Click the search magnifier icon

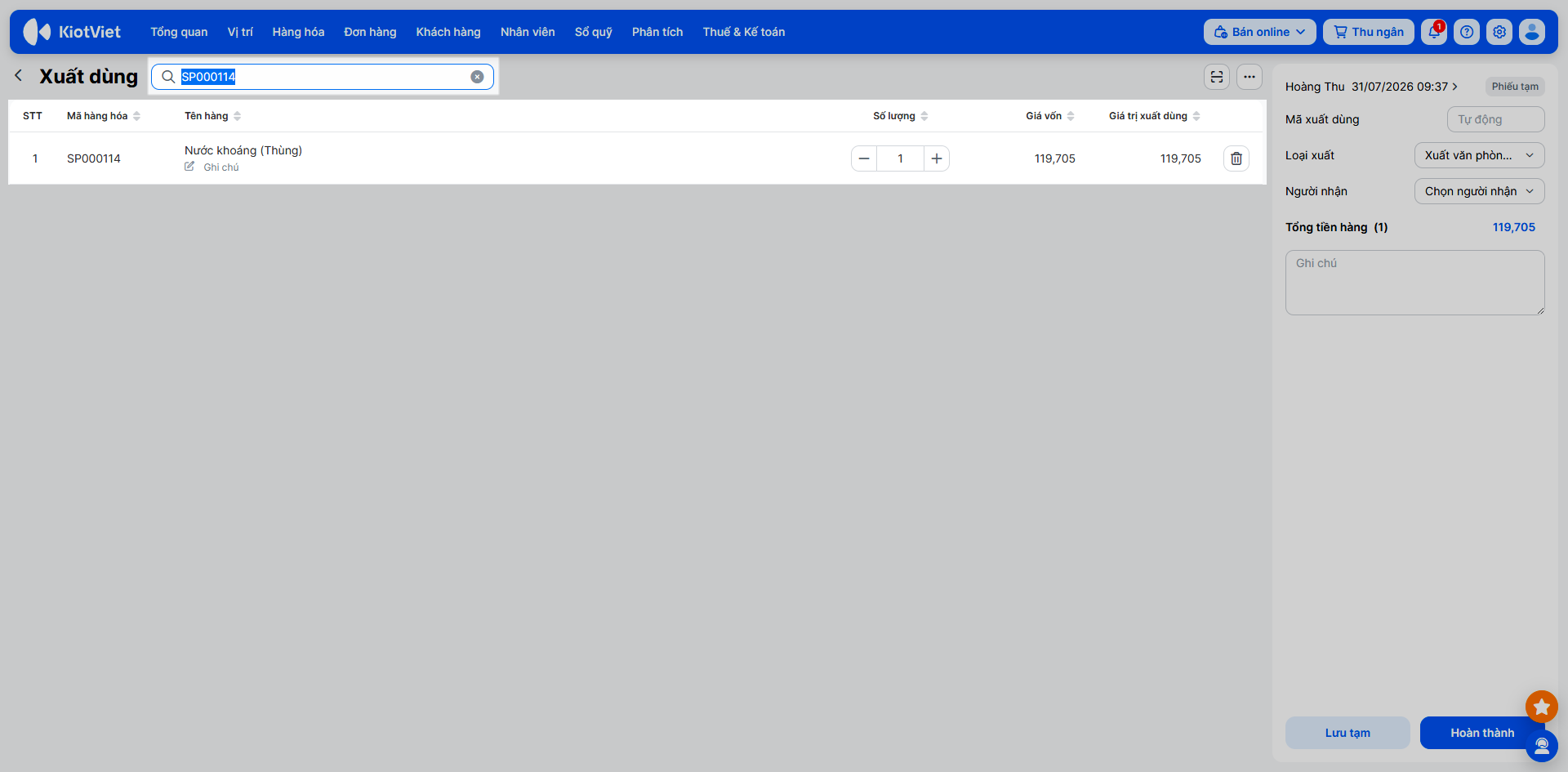coord(168,77)
